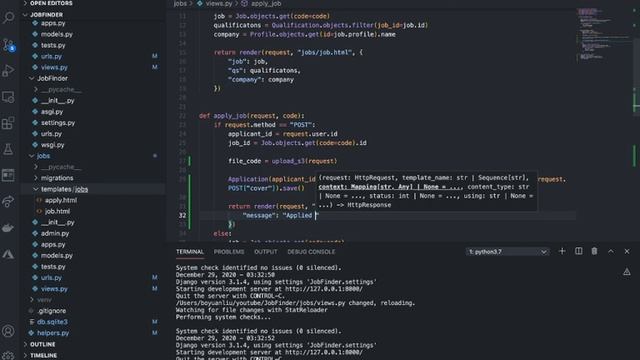Open the Docker view in activity bar
Viewport: 640px width, 360px height.
pos(8,228)
